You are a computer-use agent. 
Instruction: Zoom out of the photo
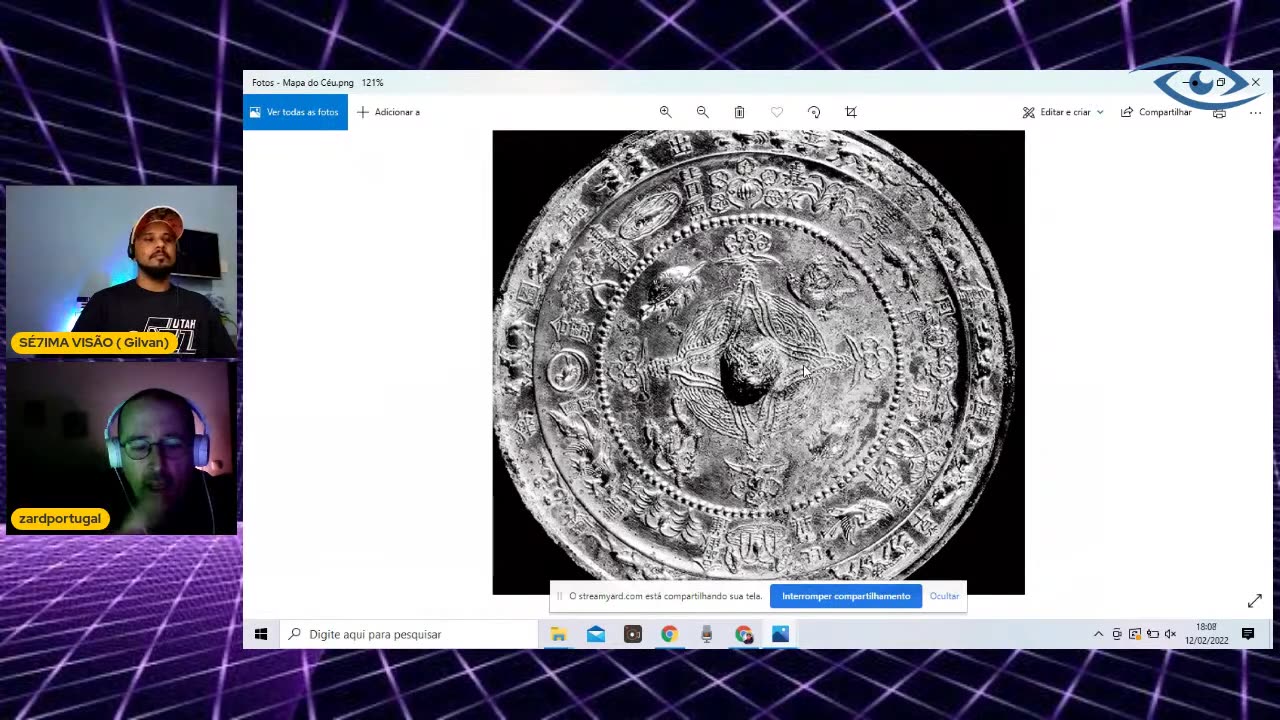point(702,112)
